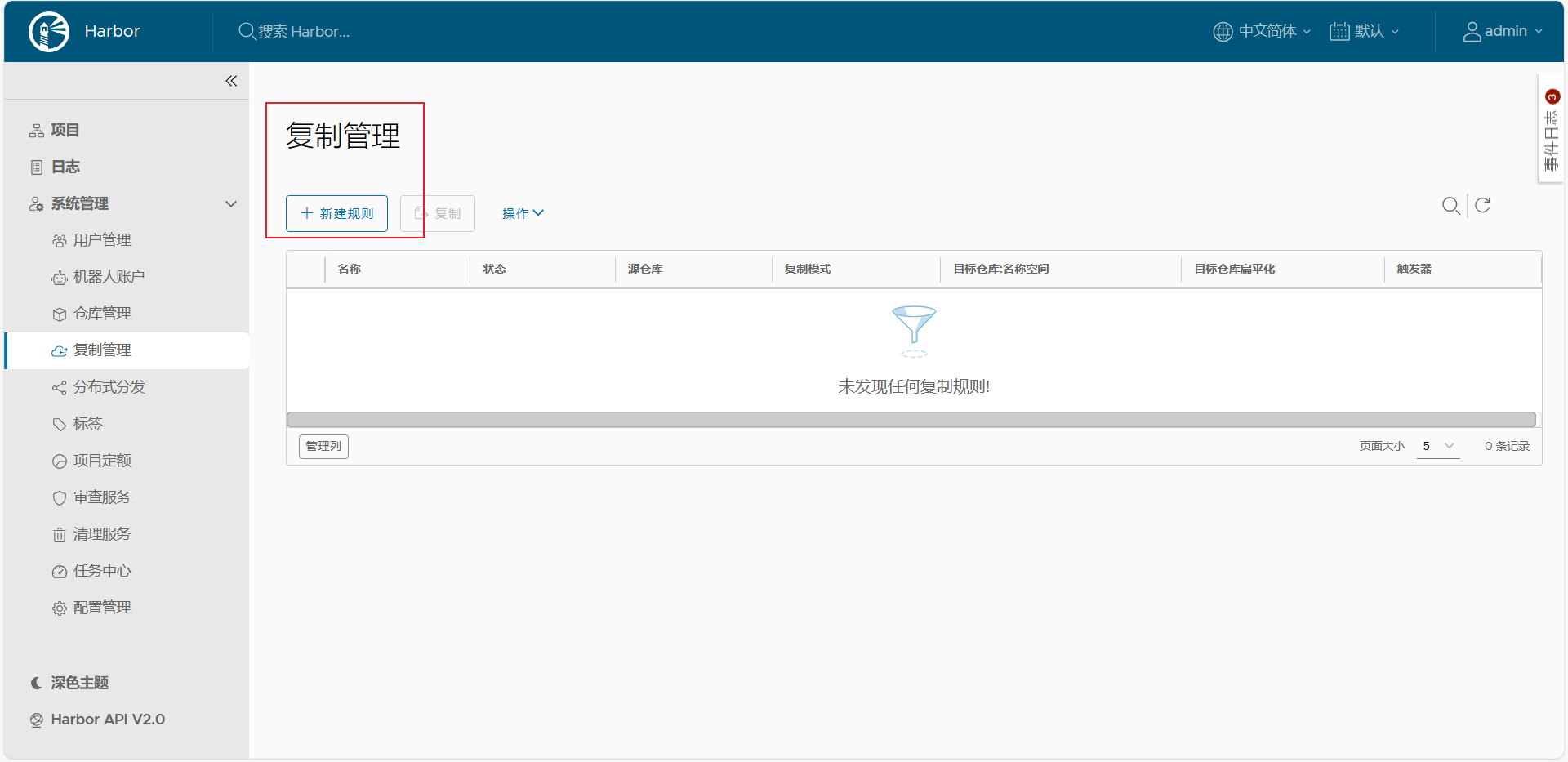
Task: Open the 默认 date format dropdown
Action: pos(1365,31)
